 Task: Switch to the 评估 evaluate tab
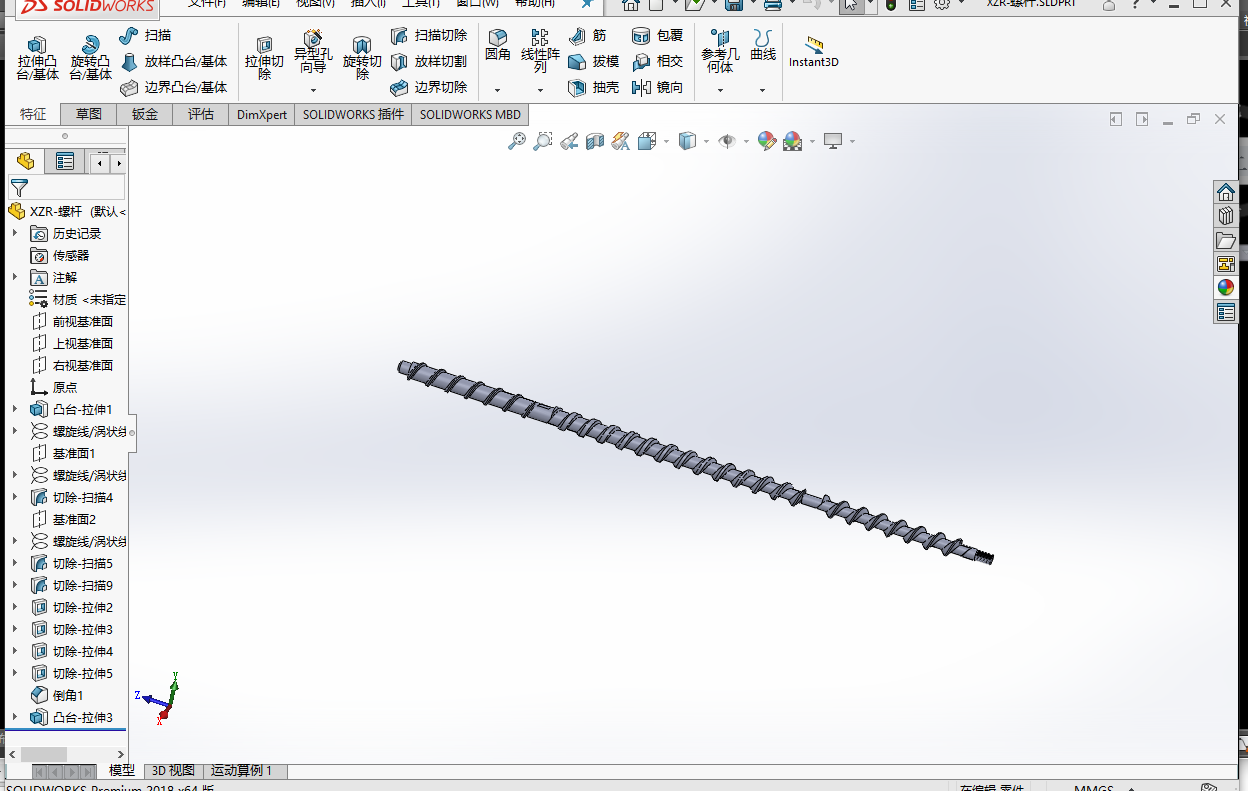click(x=201, y=114)
